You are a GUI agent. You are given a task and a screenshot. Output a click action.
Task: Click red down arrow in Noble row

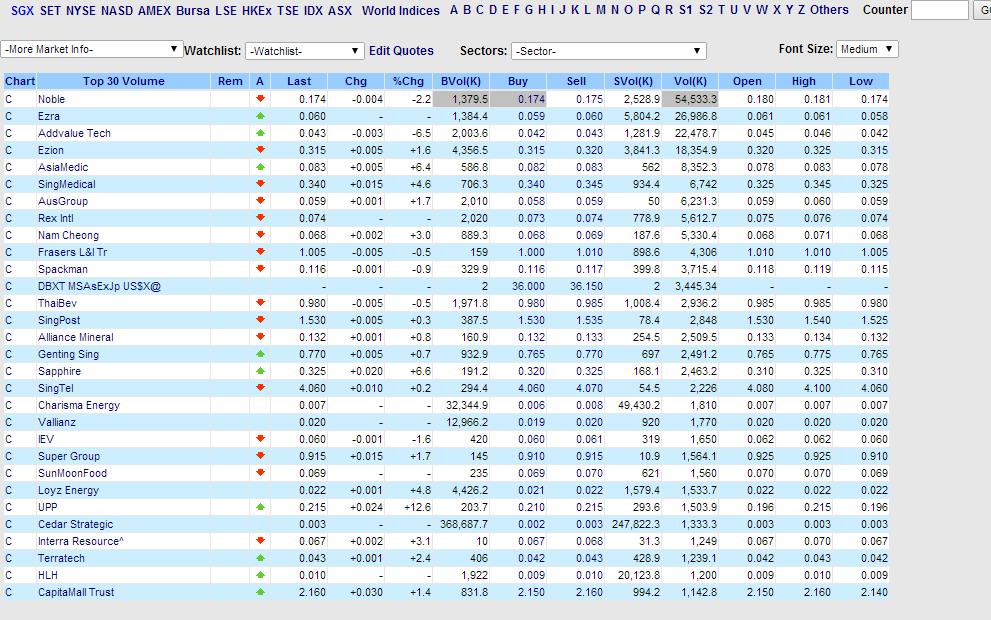260,99
